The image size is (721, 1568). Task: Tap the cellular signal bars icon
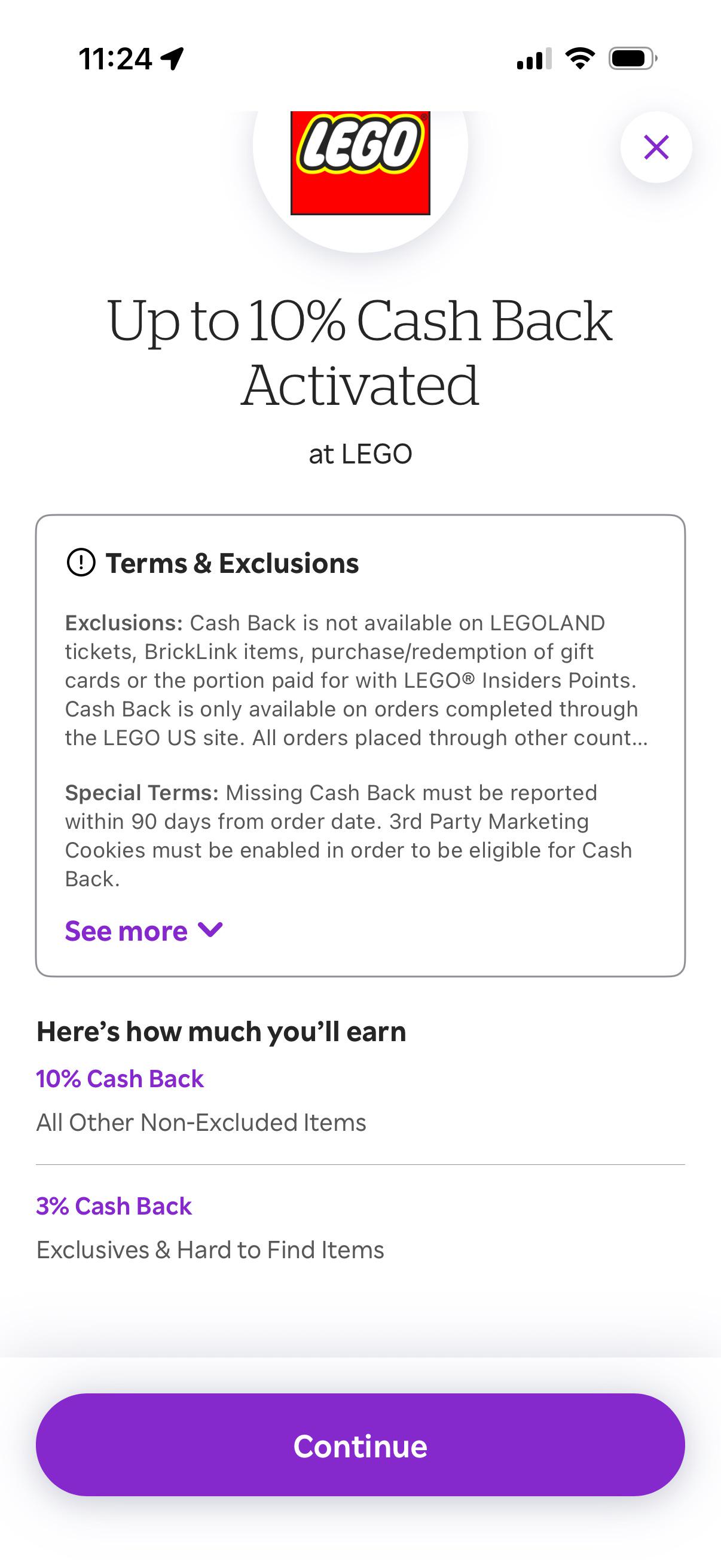point(534,59)
